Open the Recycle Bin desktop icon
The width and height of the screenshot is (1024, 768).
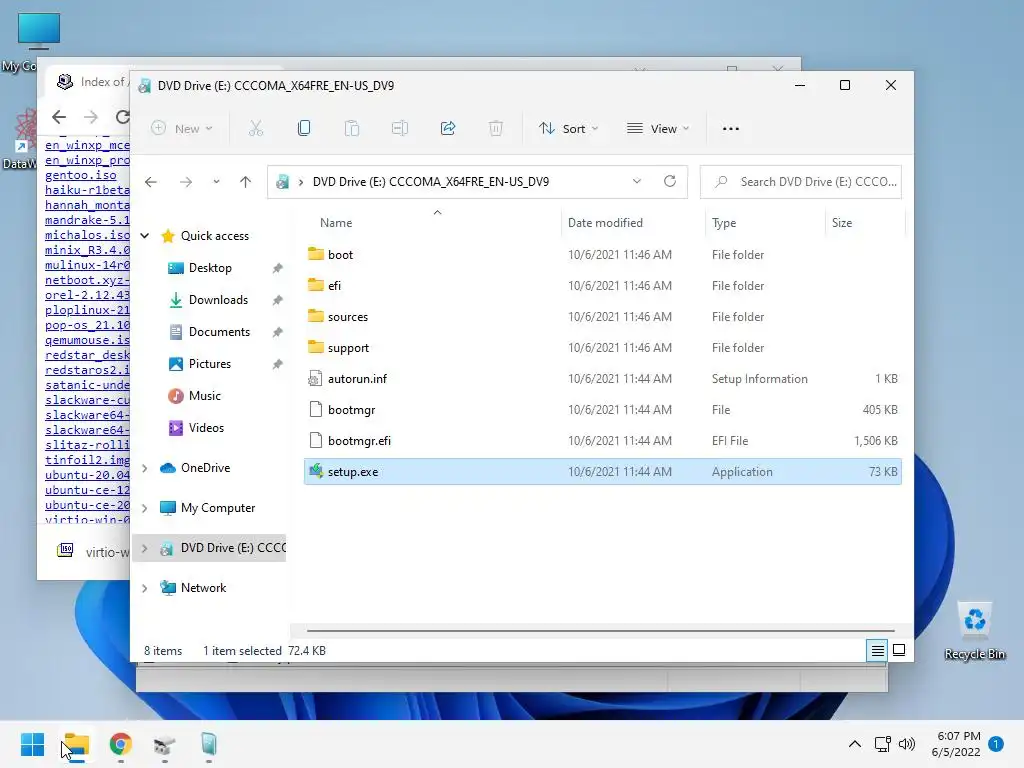(974, 631)
